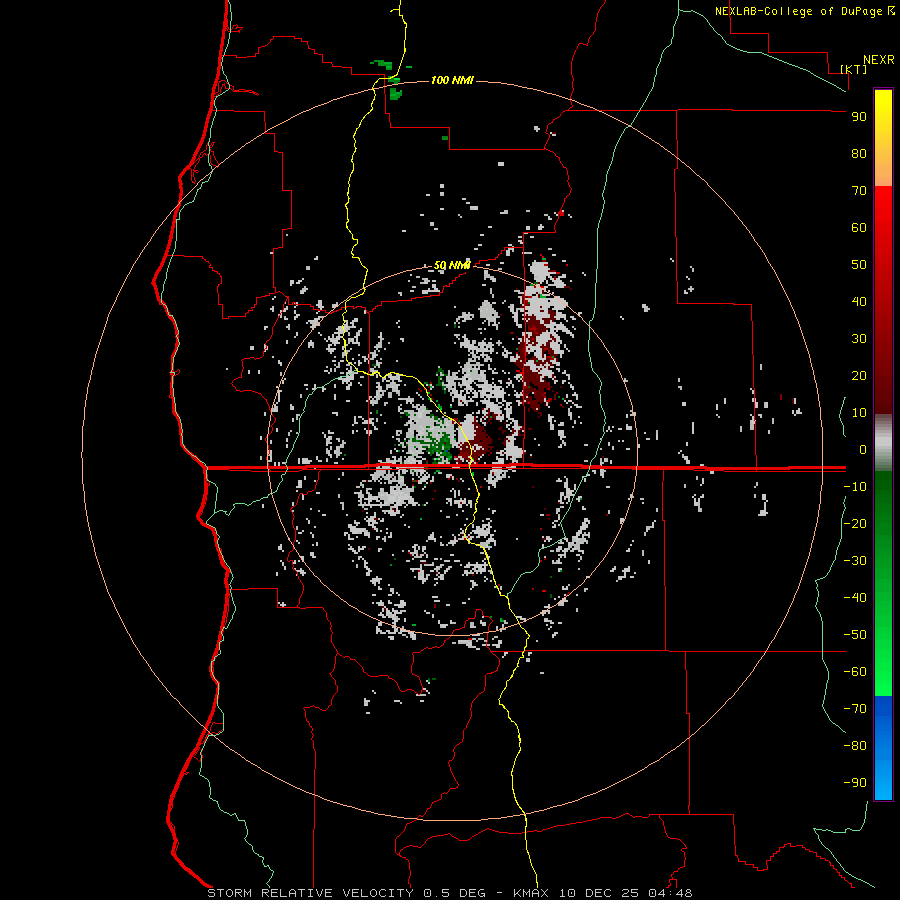Viewport: 900px width, 900px height.
Task: Click the -10 value on velocity scale
Action: click(855, 487)
